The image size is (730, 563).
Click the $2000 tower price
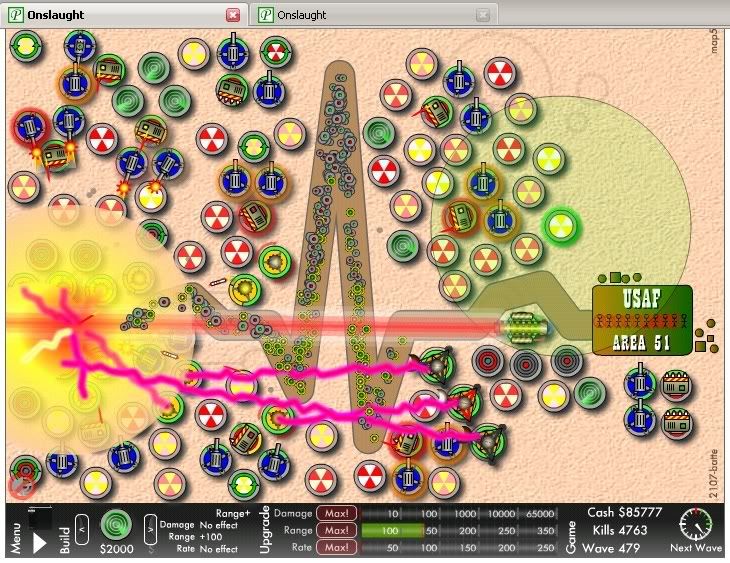pos(116,549)
